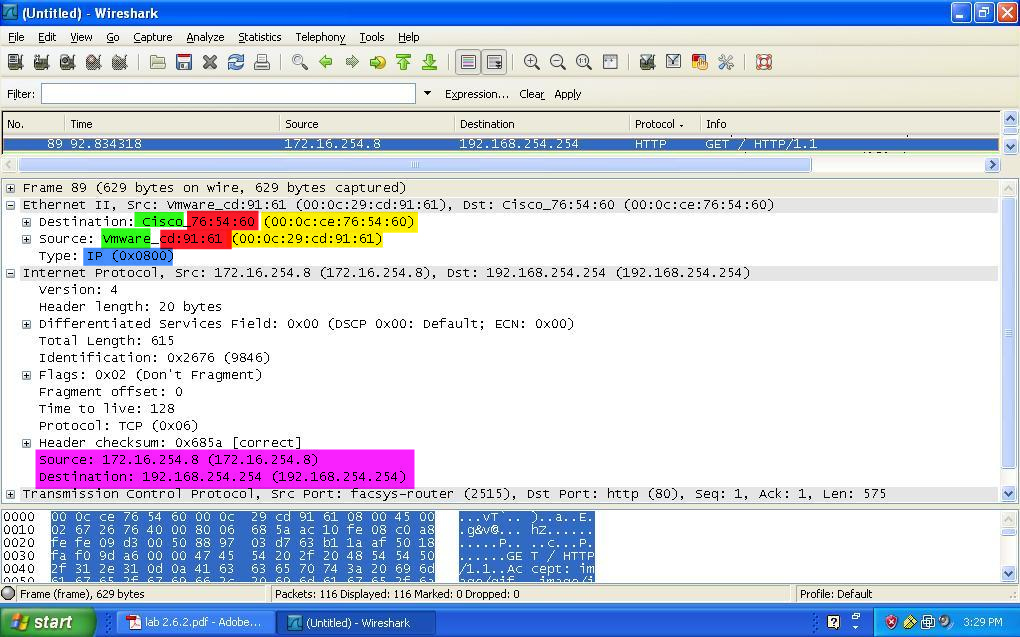Go back in packet history arrow

(326, 62)
